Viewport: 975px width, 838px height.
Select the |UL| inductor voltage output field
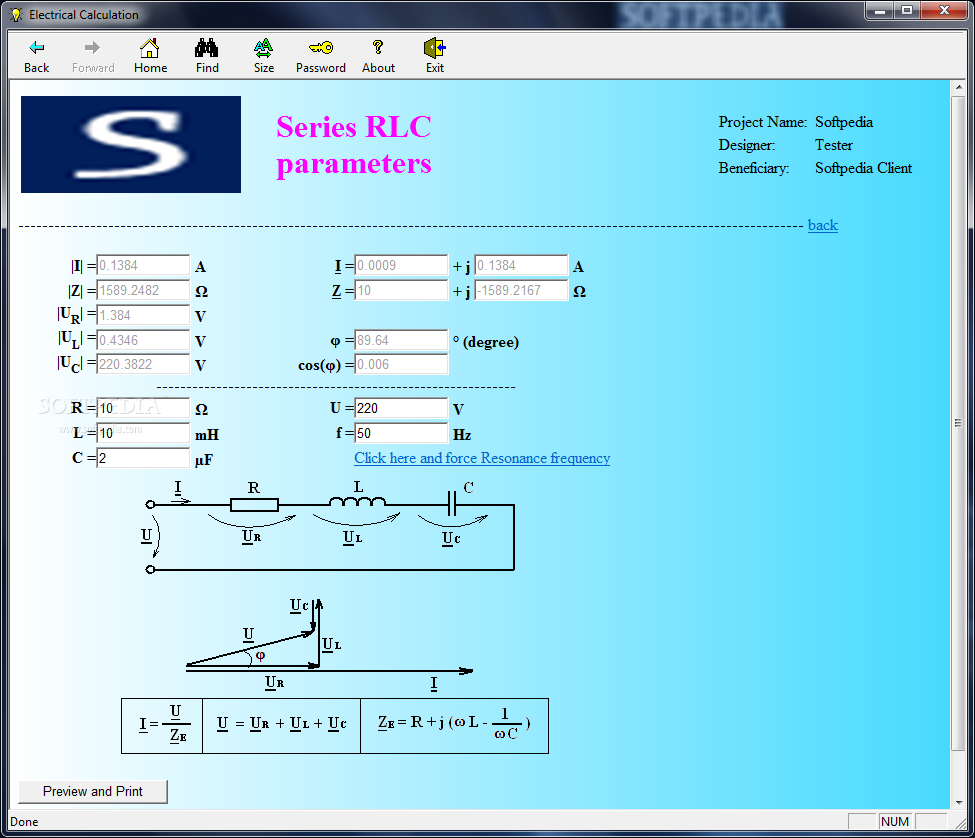click(143, 340)
